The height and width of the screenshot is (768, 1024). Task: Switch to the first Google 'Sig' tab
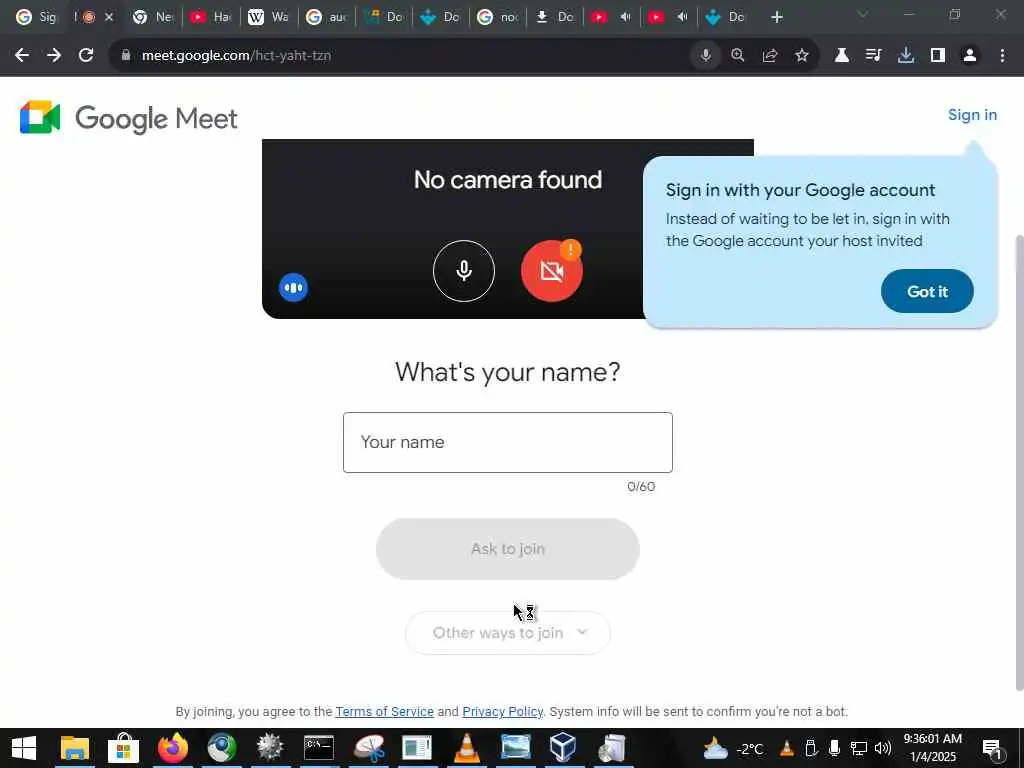(x=35, y=17)
